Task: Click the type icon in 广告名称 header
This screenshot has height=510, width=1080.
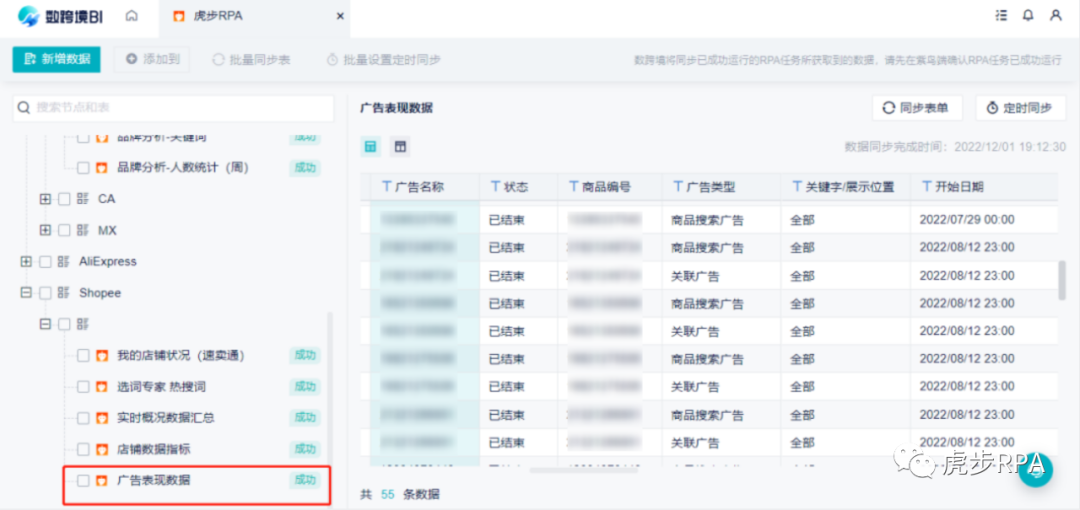Action: (x=386, y=187)
